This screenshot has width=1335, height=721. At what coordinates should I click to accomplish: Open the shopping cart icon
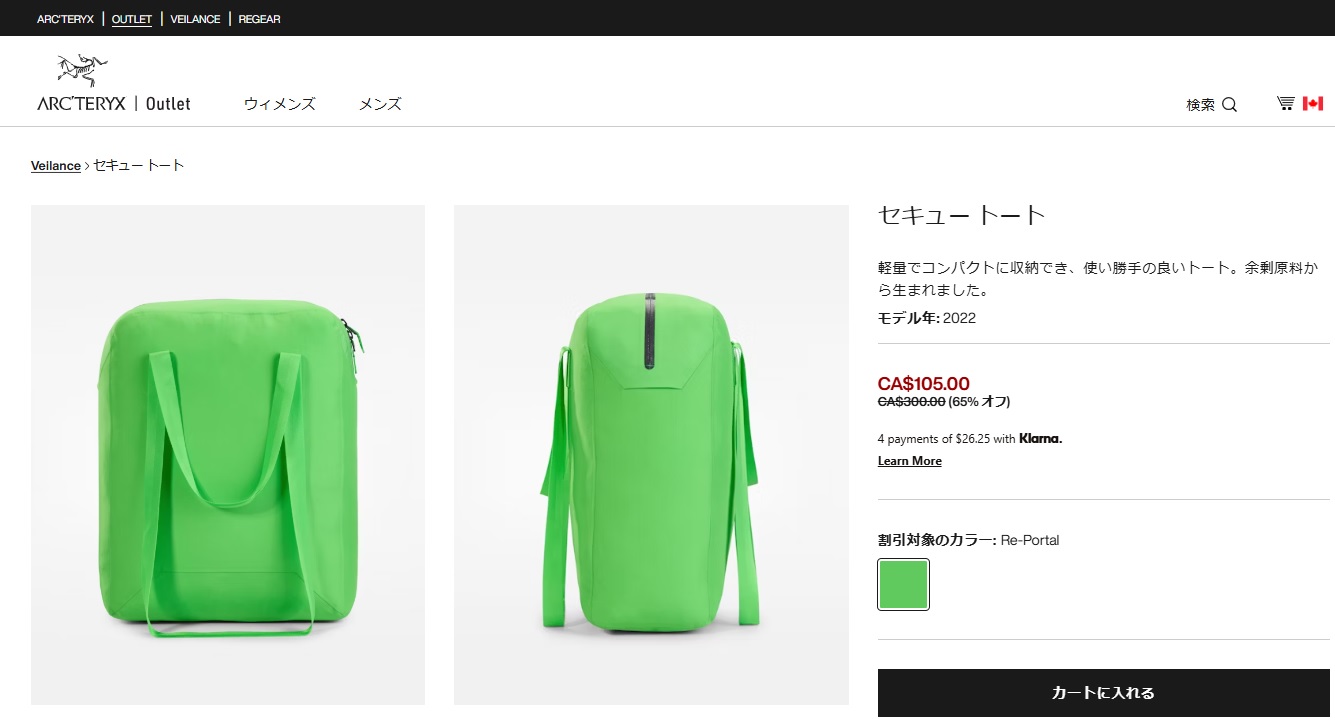pyautogui.click(x=1285, y=103)
